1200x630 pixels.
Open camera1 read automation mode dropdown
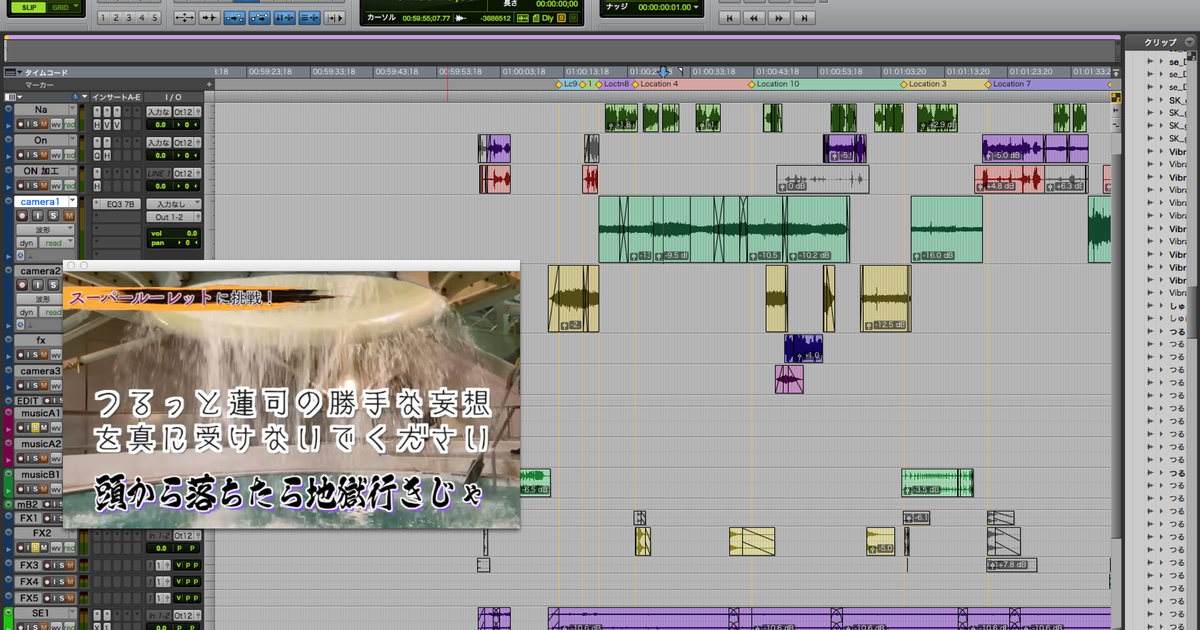[57, 243]
